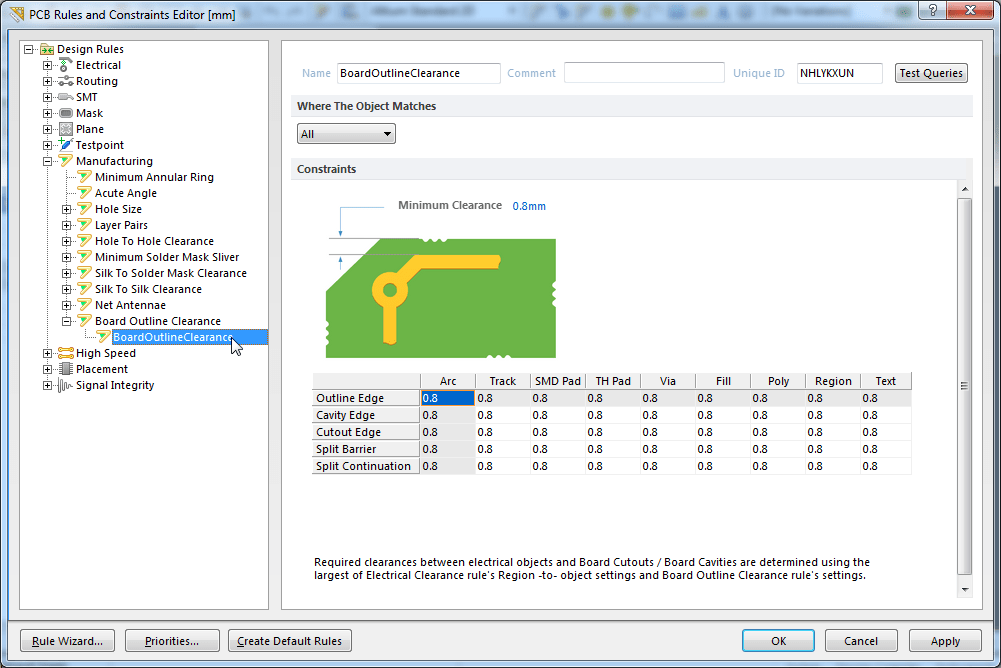The image size is (1001, 668).
Task: Expand the Hole Size rule node
Action: click(66, 209)
